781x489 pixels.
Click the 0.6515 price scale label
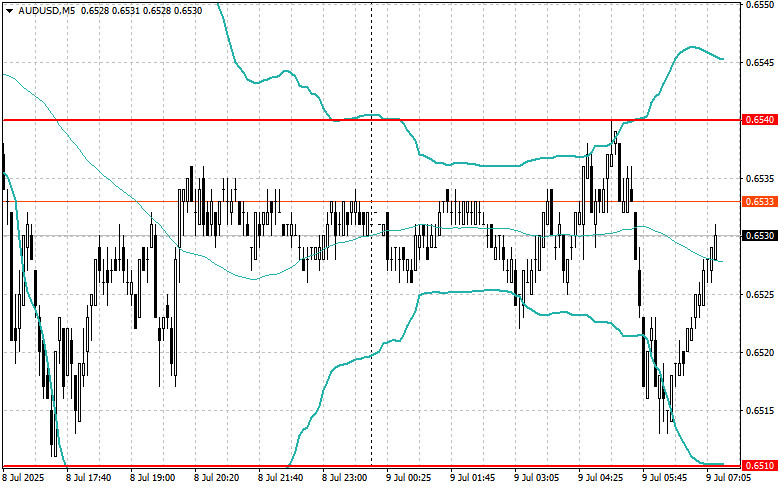point(760,411)
